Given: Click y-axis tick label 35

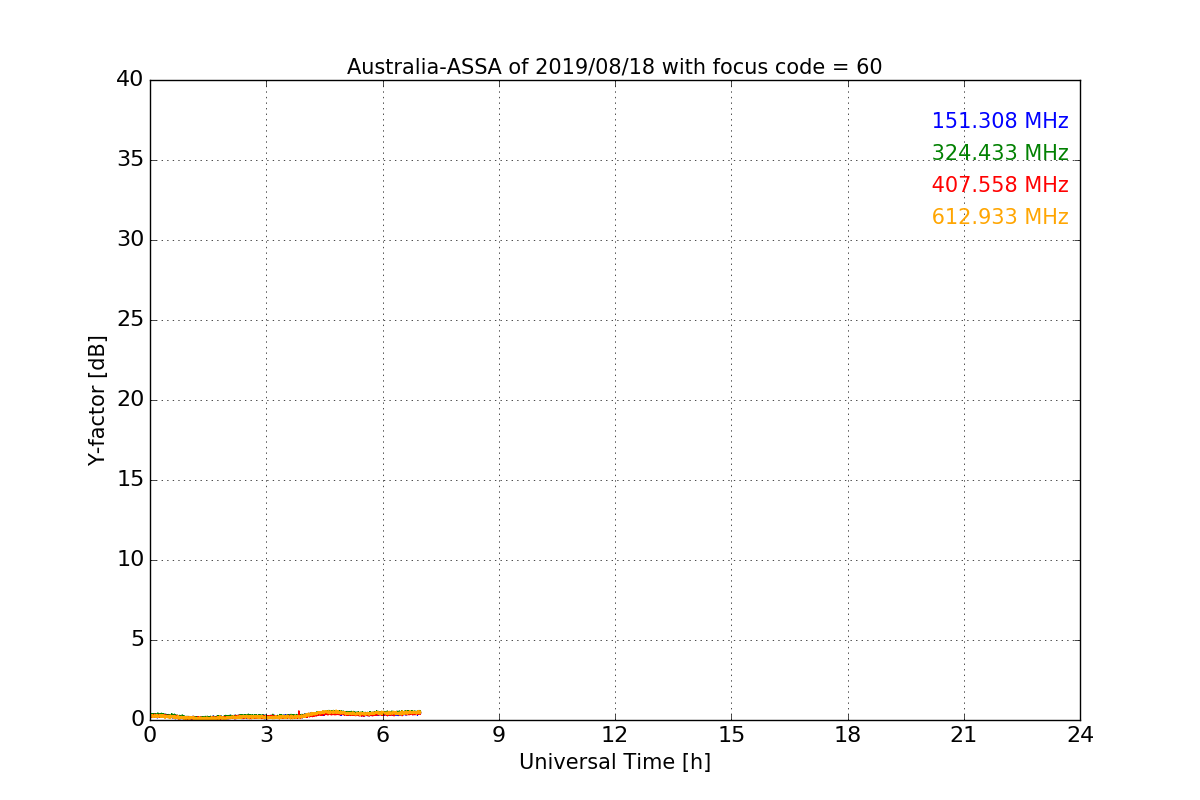Looking at the screenshot, I should 130,159.
